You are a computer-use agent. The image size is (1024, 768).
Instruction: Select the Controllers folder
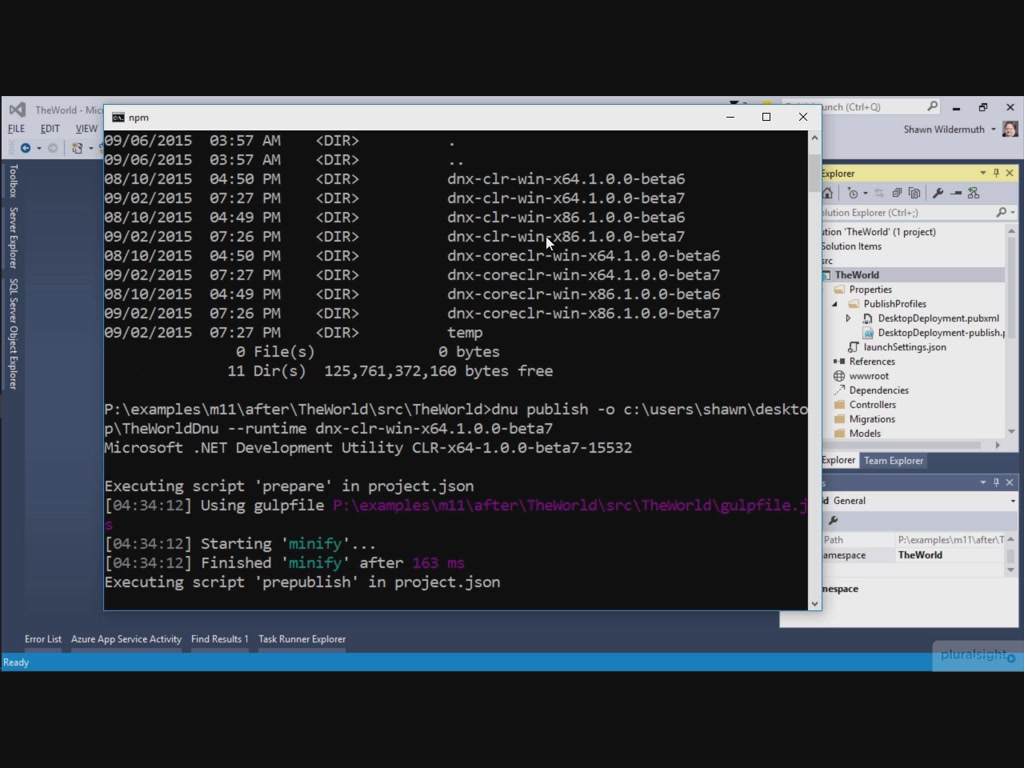coord(872,405)
